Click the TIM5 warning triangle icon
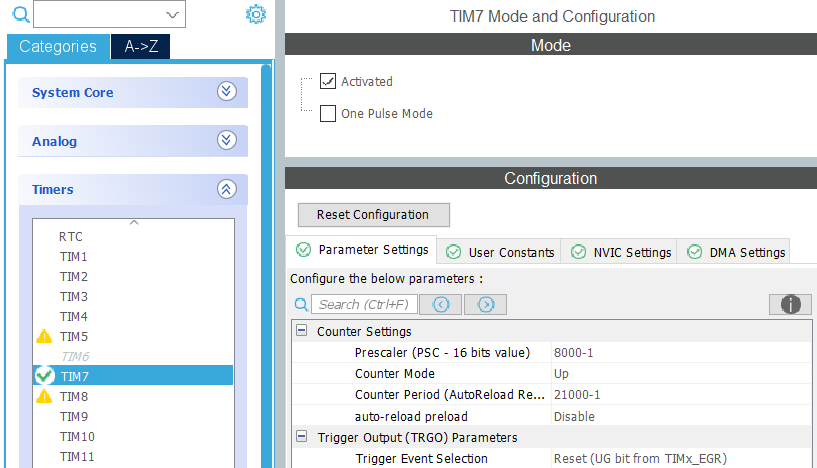 [44, 336]
